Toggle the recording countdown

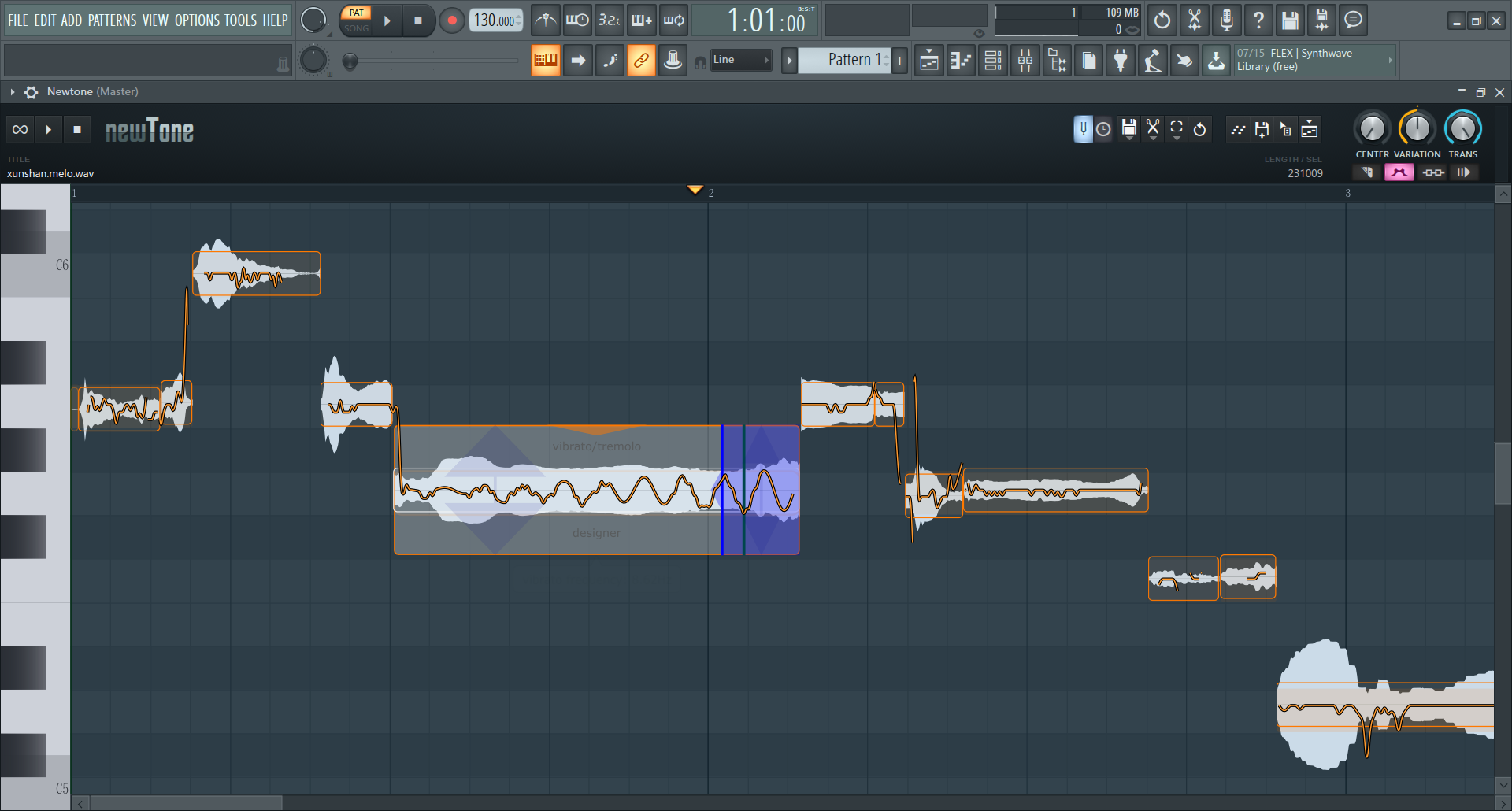(x=610, y=20)
